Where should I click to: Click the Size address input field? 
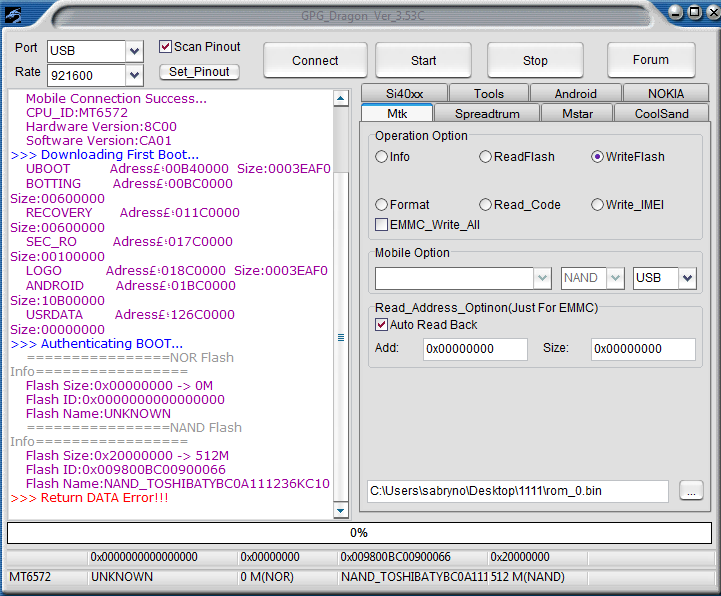tap(643, 349)
